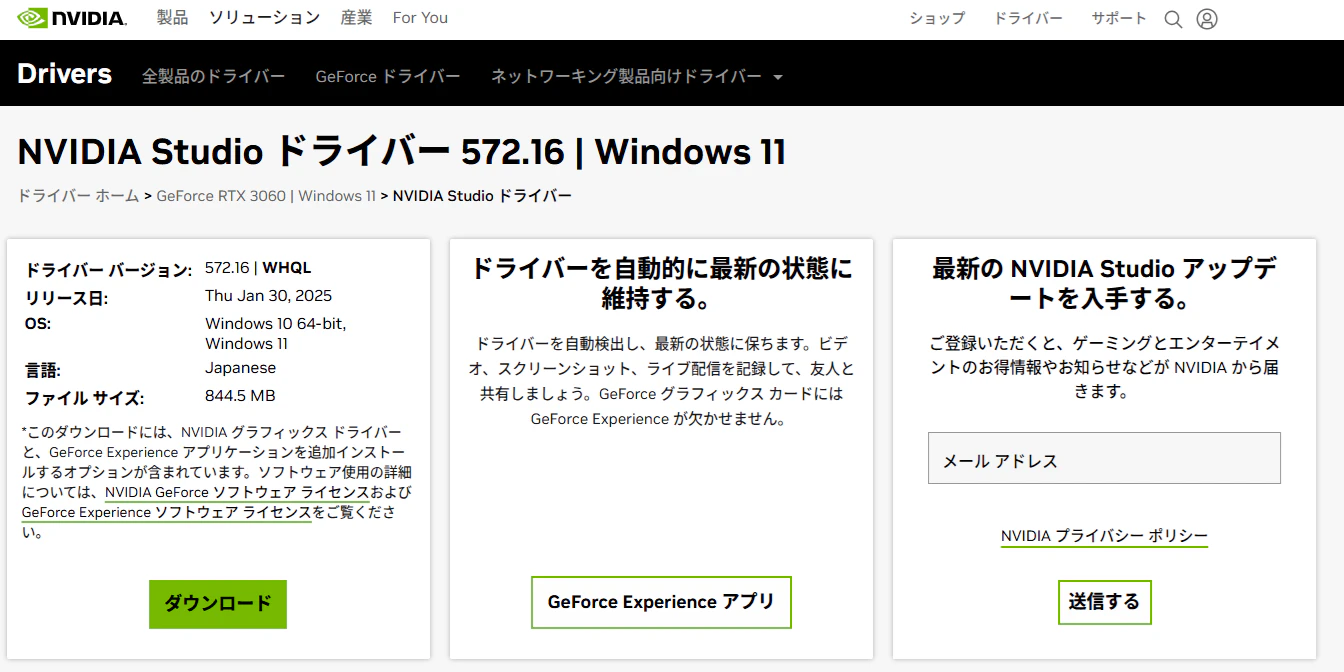Click heading 最新の NVIDIA Studio アップデートを入手する
Viewport: 1344px width, 672px height.
coord(1104,283)
